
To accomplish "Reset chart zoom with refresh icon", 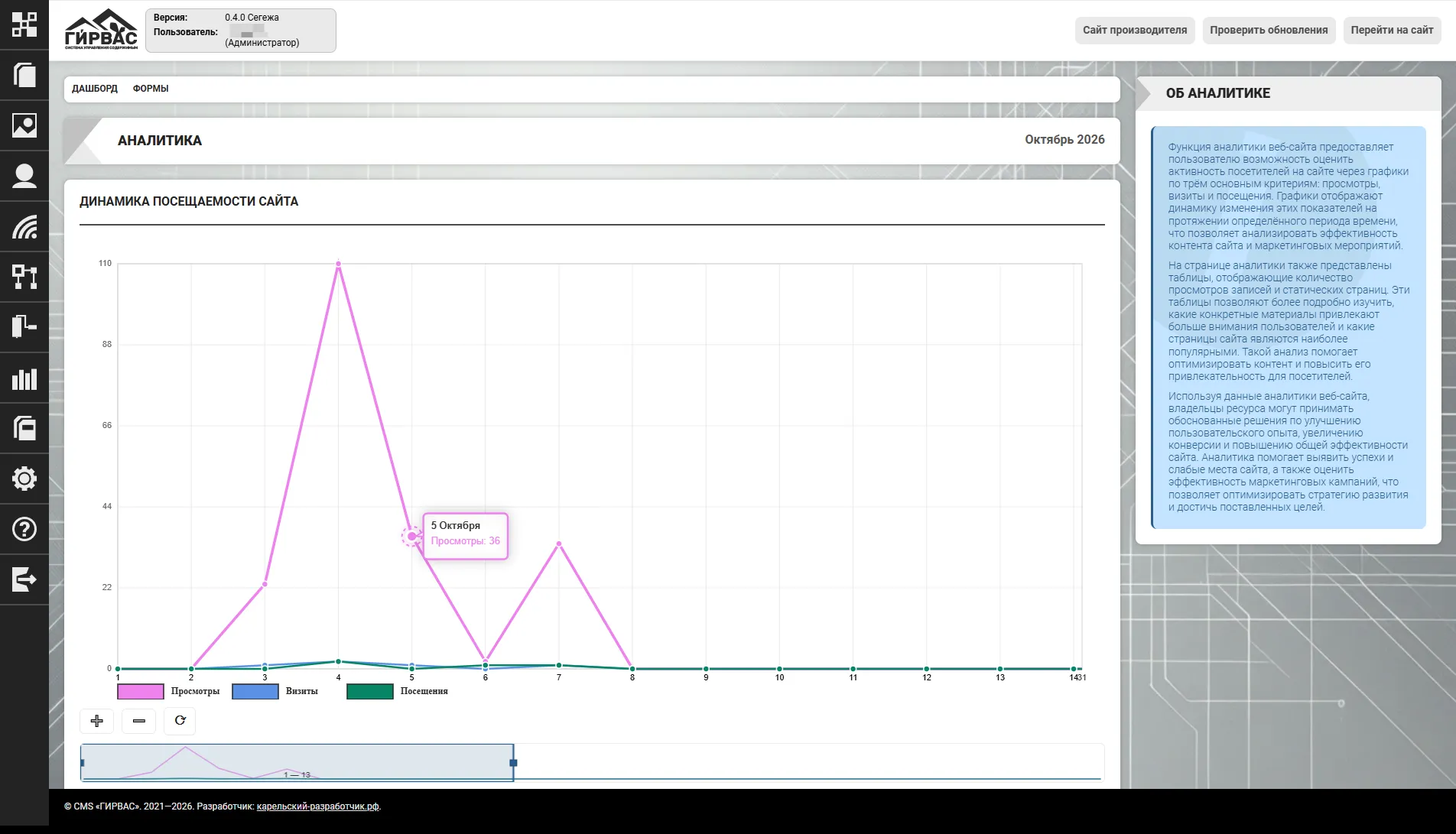I will (x=180, y=721).
